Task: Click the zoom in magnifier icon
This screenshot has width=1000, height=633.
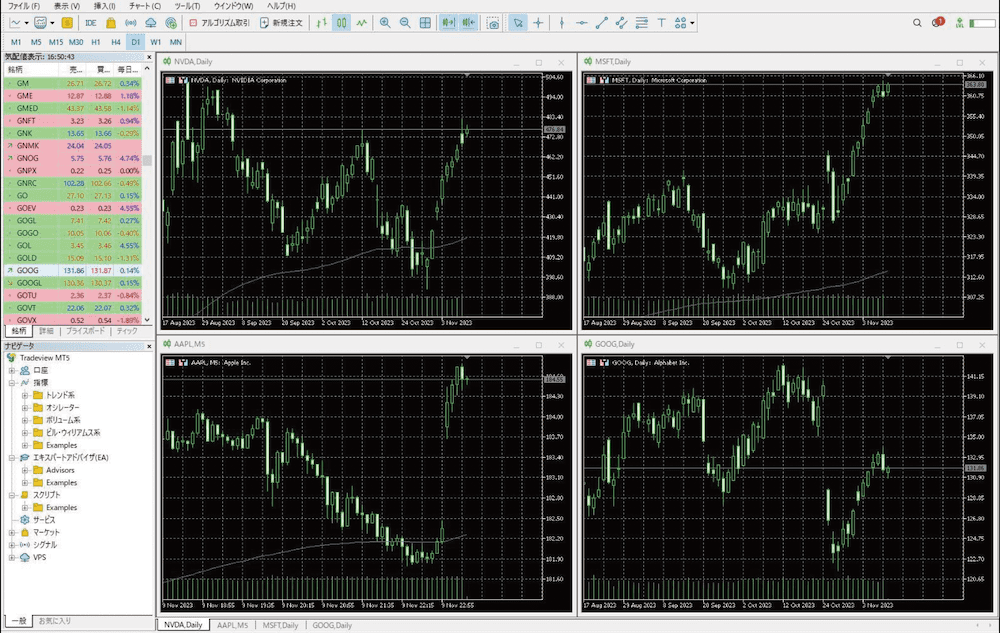Action: pos(385,22)
